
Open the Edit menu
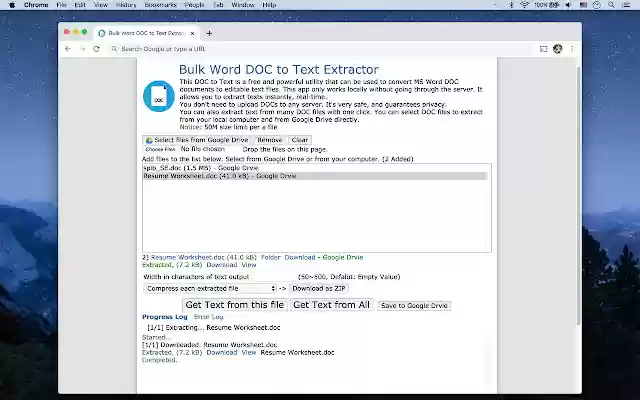pyautogui.click(x=80, y=5)
